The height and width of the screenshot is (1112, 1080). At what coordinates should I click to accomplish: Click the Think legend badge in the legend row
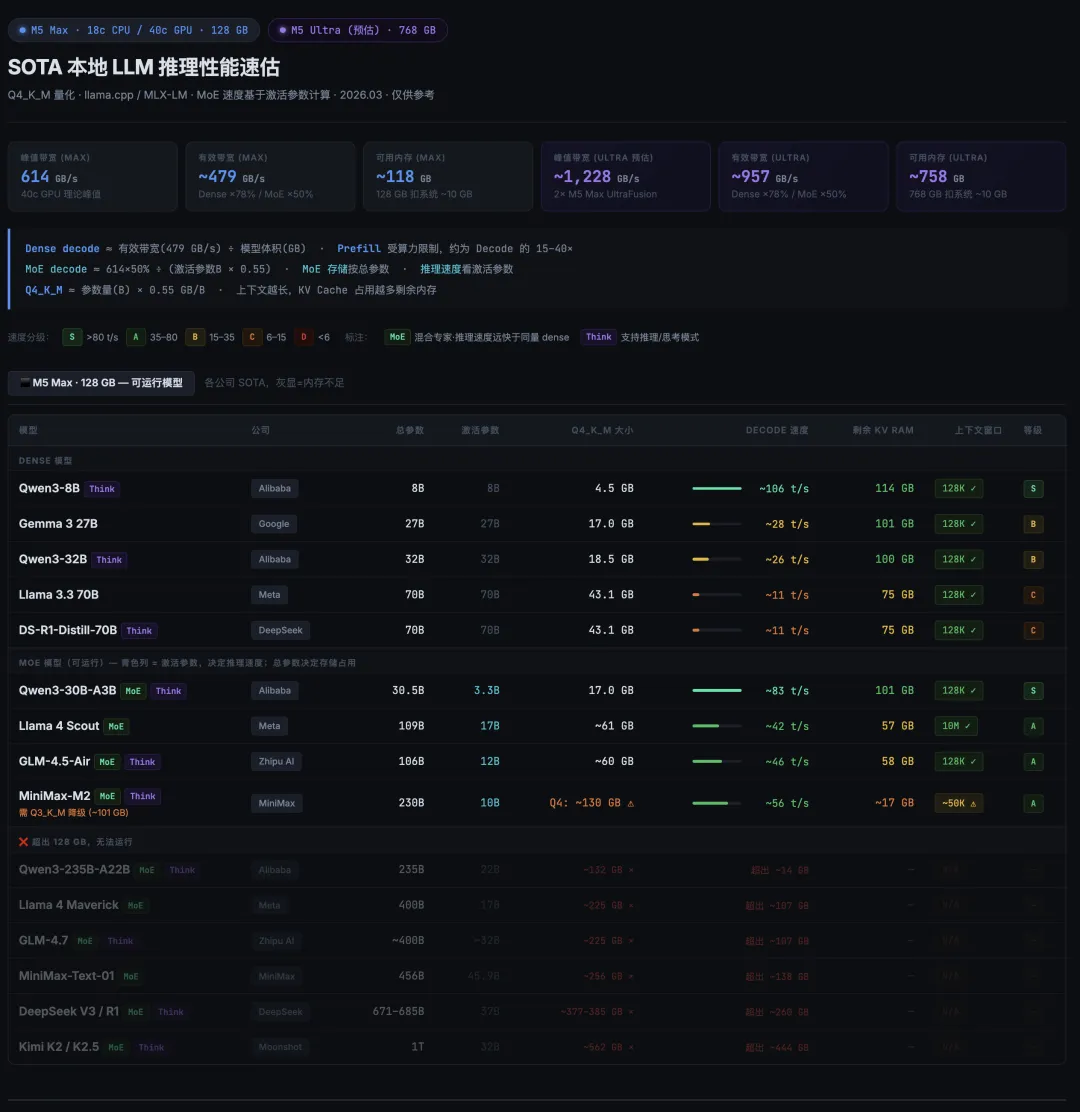click(x=598, y=337)
